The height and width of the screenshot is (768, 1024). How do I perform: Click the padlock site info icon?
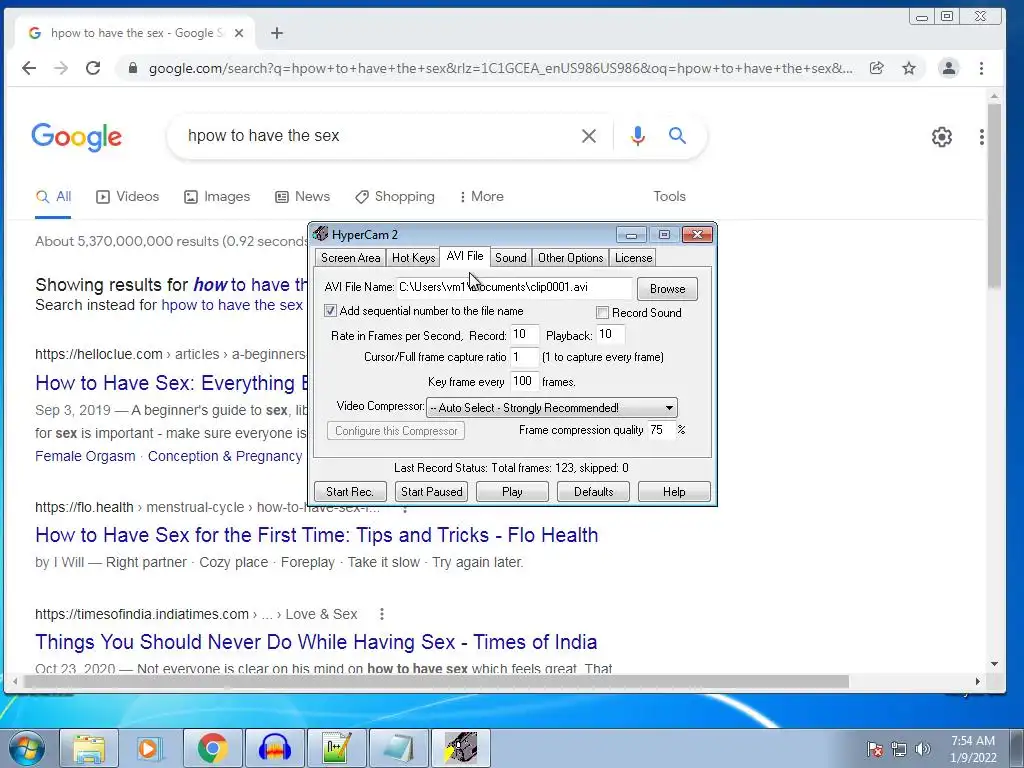click(133, 68)
